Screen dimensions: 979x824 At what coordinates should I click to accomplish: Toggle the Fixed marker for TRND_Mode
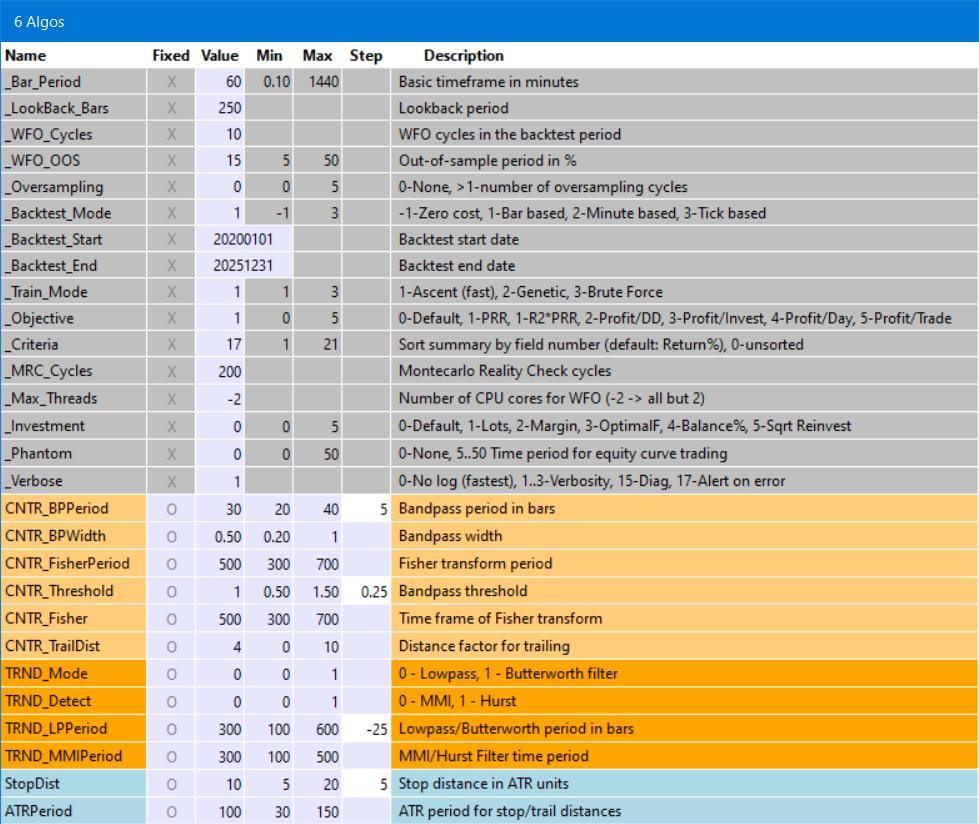(171, 674)
